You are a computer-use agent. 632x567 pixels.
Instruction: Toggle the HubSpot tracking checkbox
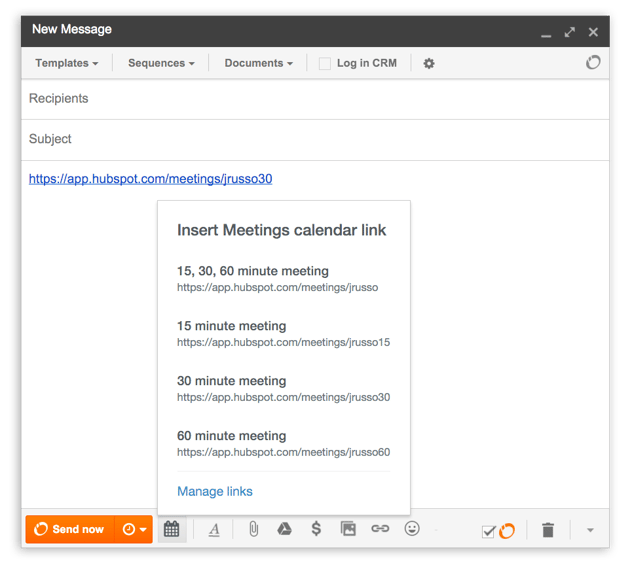click(x=489, y=531)
